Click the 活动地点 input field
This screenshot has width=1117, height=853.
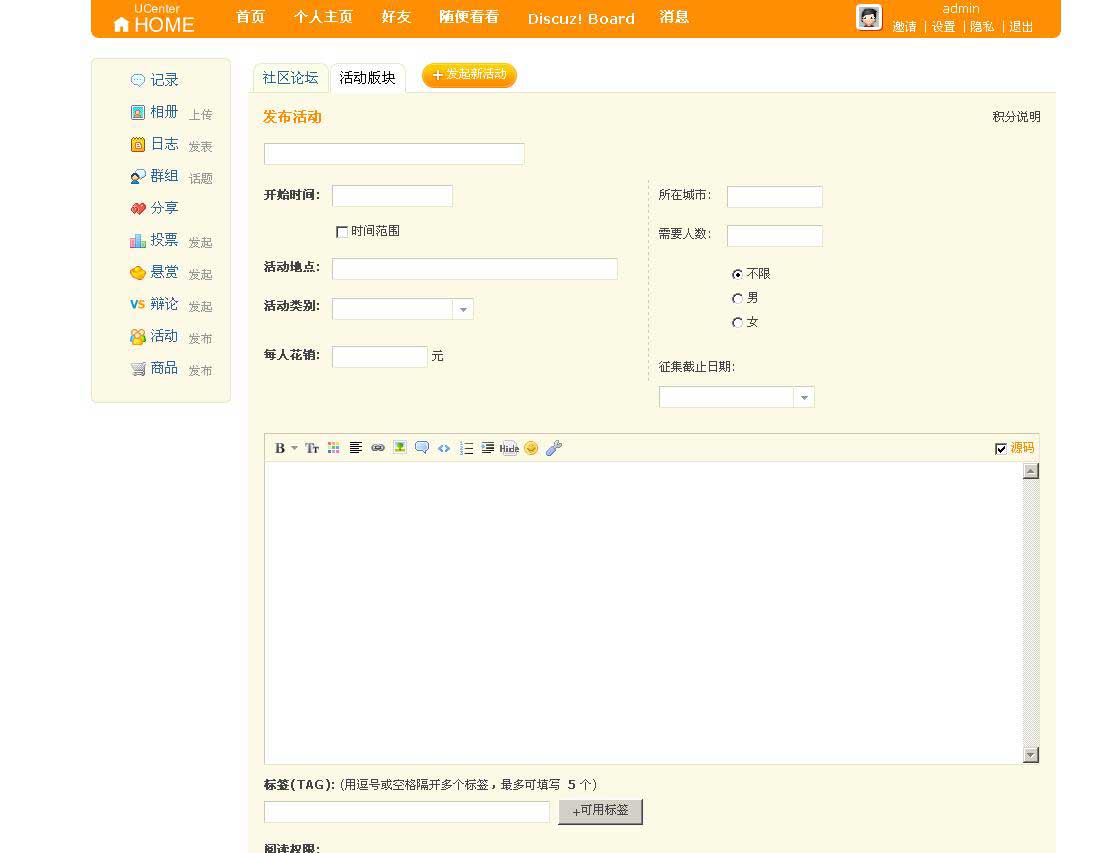[x=474, y=269]
